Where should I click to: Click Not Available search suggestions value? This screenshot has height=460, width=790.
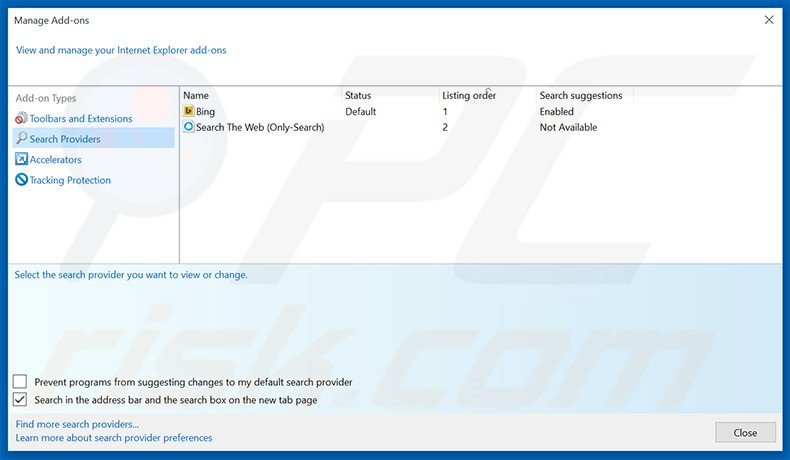click(x=568, y=127)
